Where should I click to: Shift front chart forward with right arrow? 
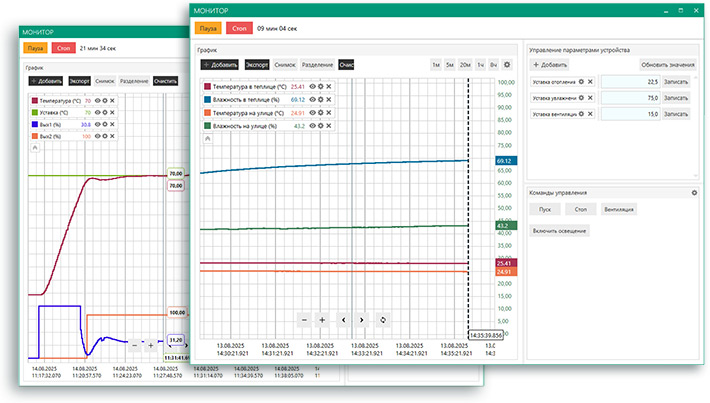coord(361,320)
